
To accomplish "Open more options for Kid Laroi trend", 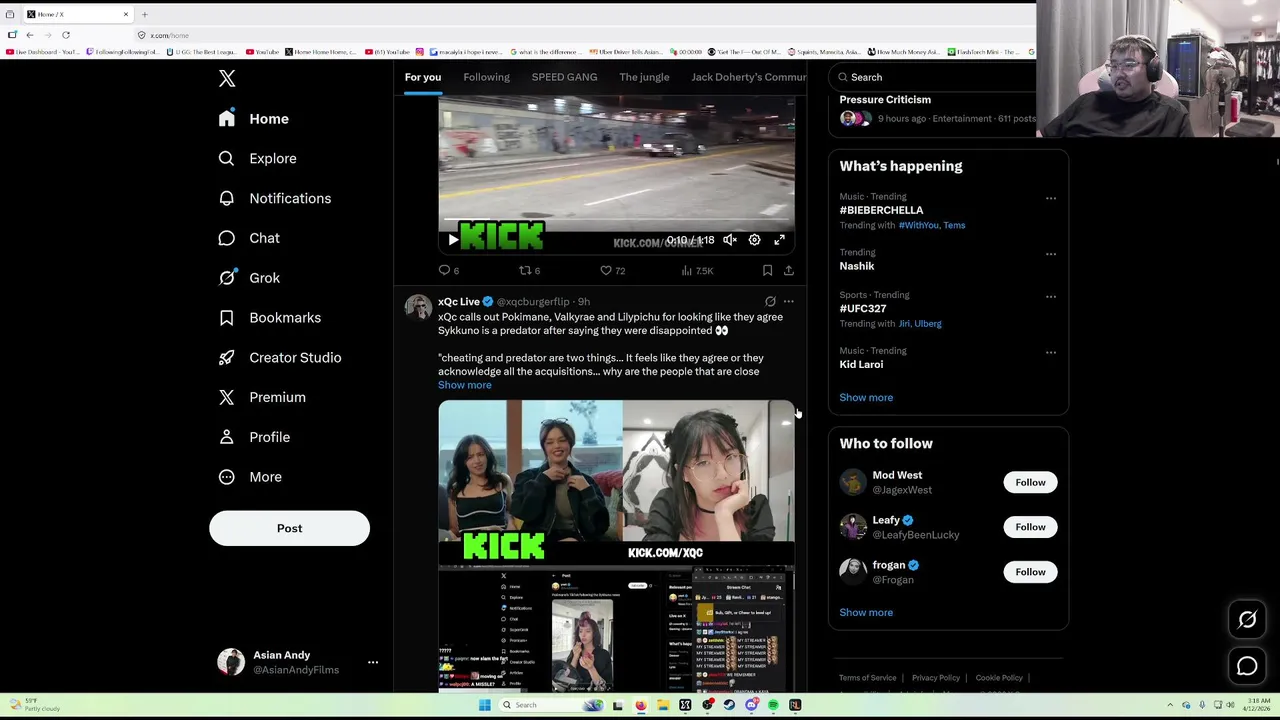I will pyautogui.click(x=1051, y=352).
